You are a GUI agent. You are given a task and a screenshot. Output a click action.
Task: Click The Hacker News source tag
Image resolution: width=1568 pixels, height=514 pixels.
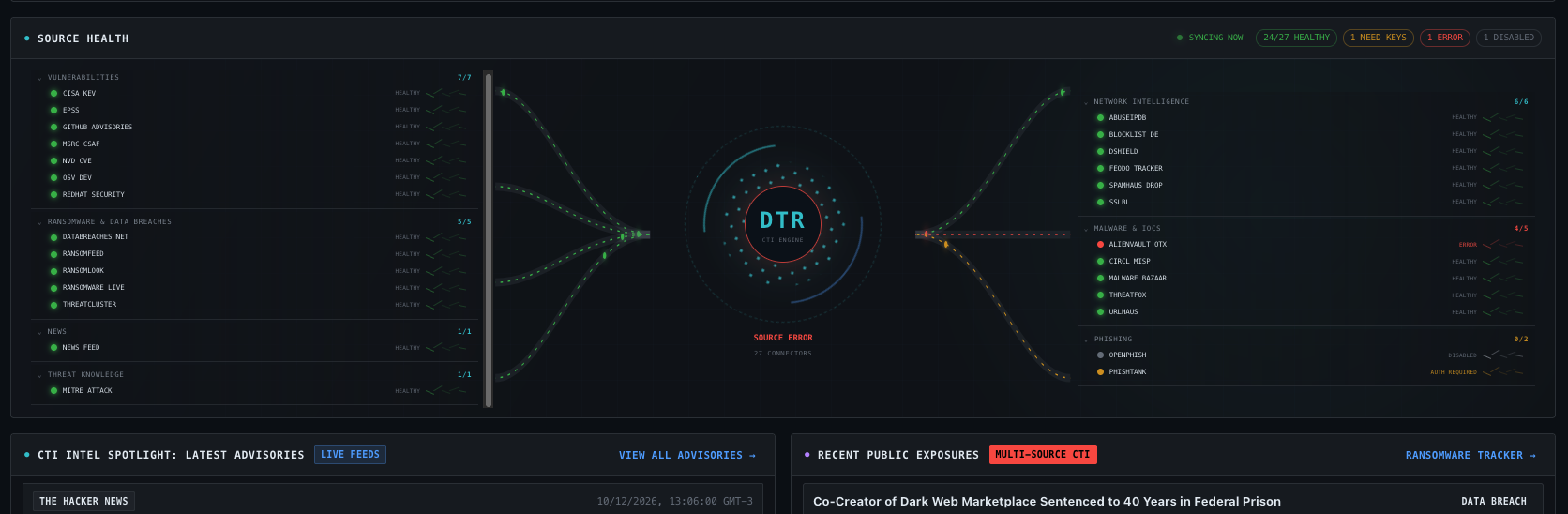pos(83,502)
